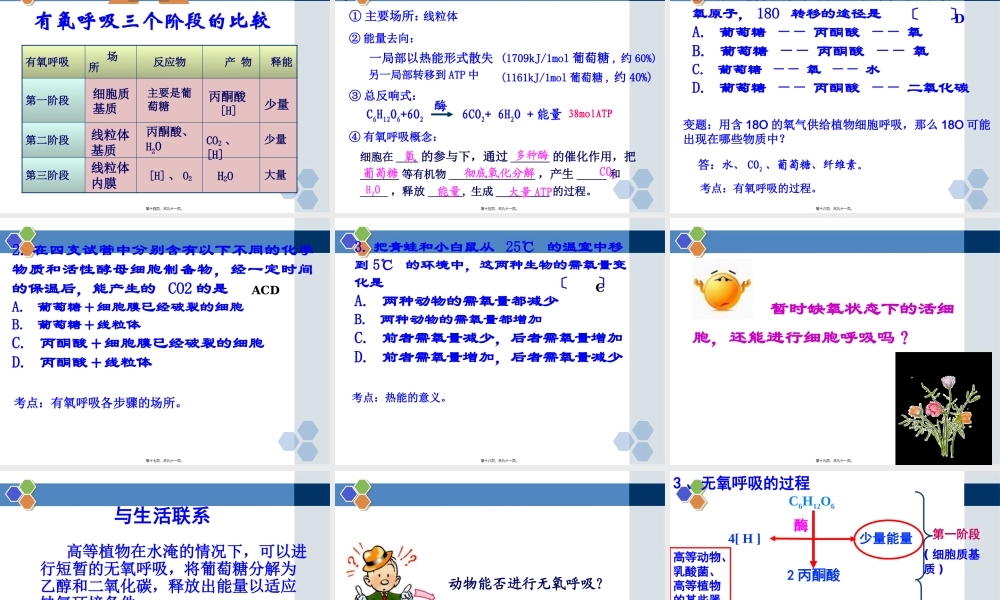Click the red-bordered box starting 高等动物、乳酸菌

pyautogui.click(x=700, y=574)
